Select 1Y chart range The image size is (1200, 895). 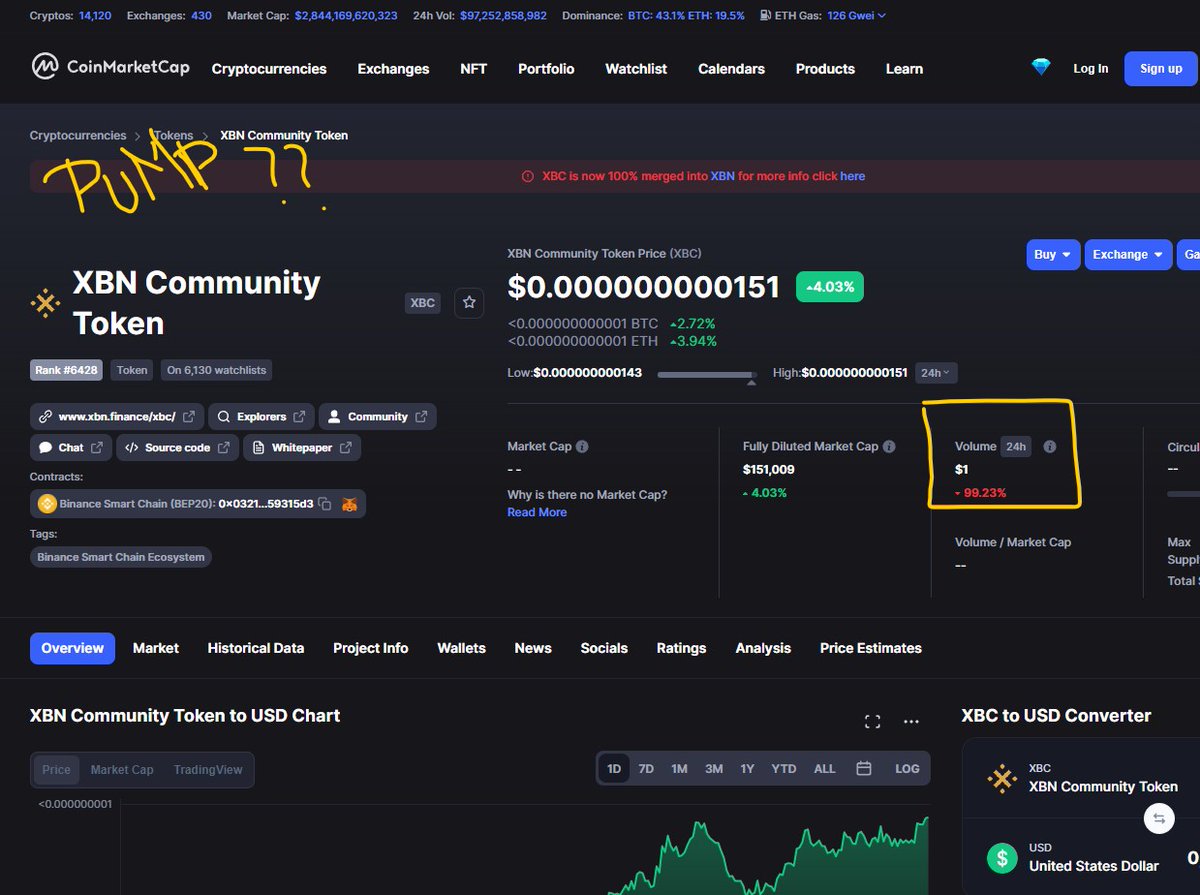[747, 768]
